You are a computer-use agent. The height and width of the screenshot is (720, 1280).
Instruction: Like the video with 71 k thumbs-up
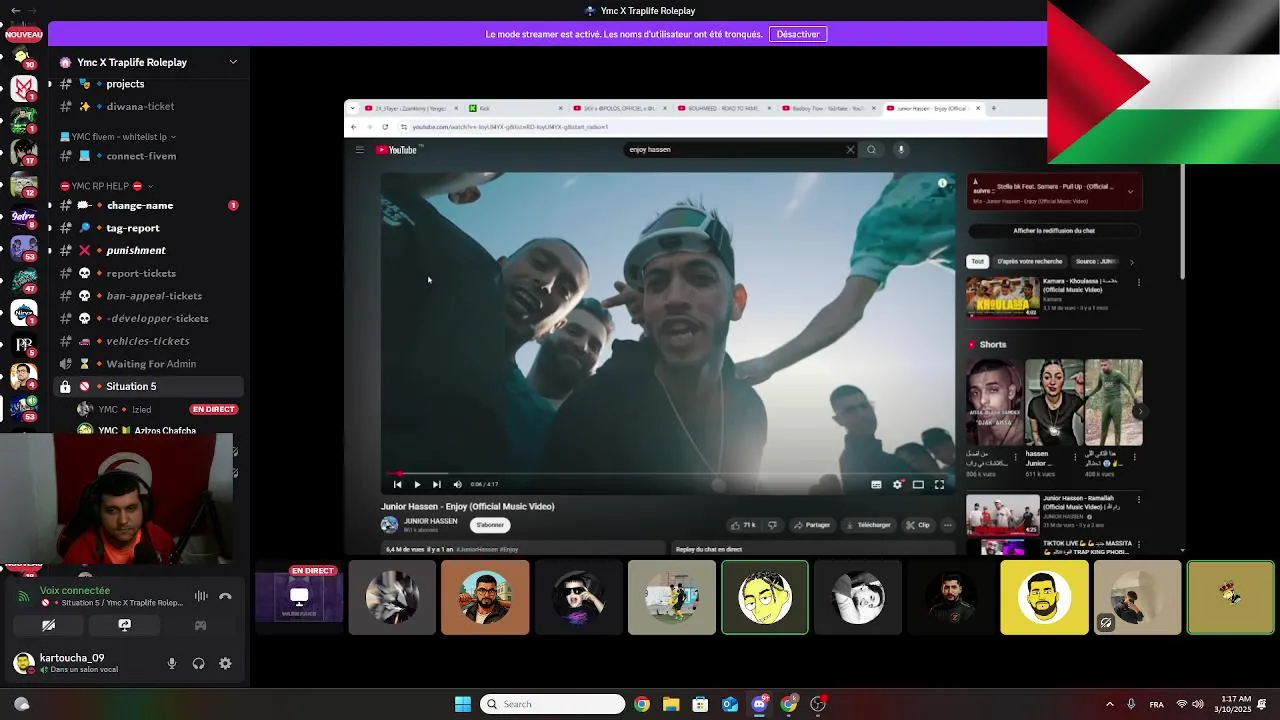pos(743,525)
